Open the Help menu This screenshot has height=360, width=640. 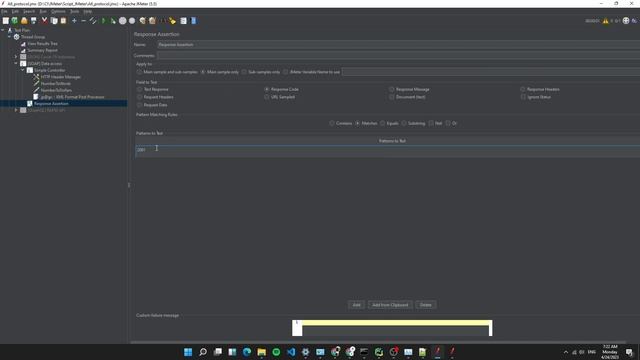coord(87,11)
